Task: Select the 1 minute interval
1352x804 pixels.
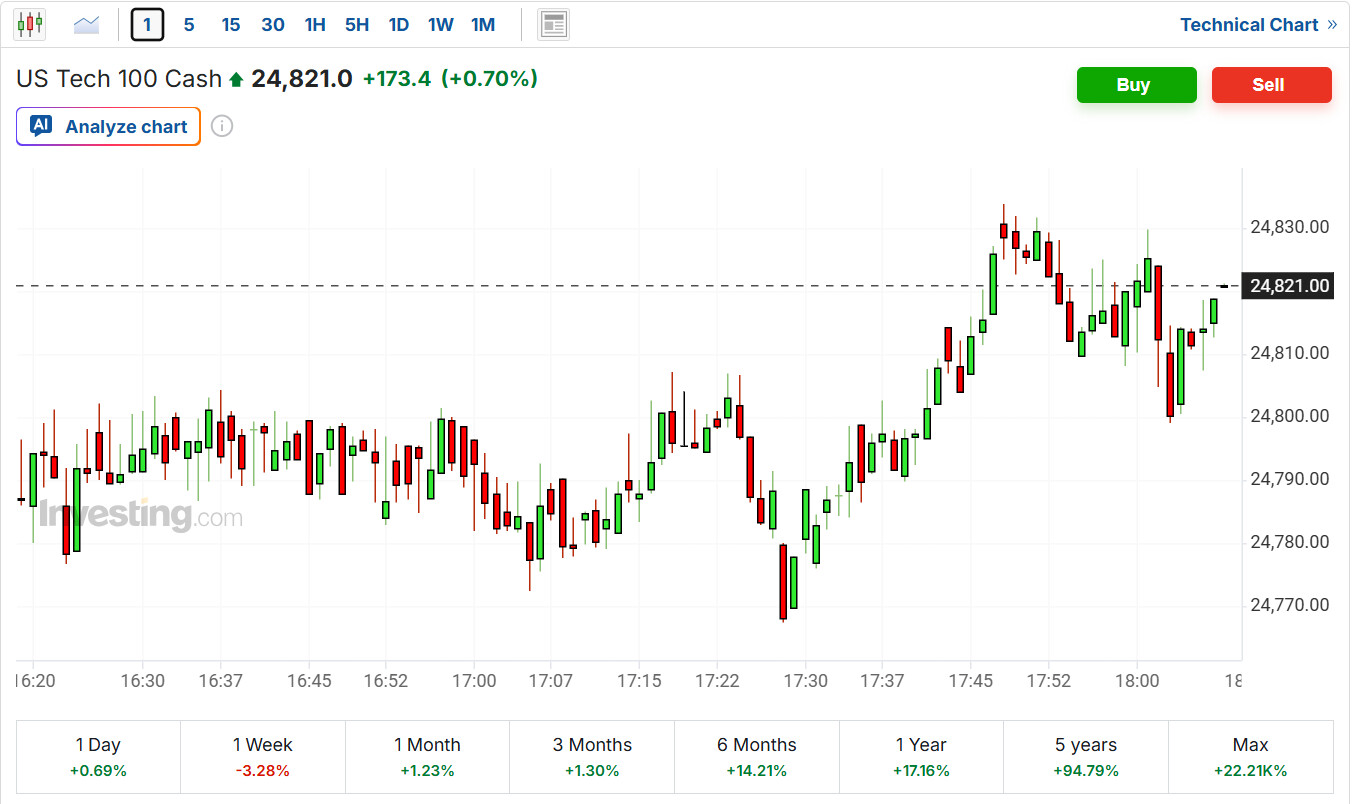Action: click(x=147, y=24)
